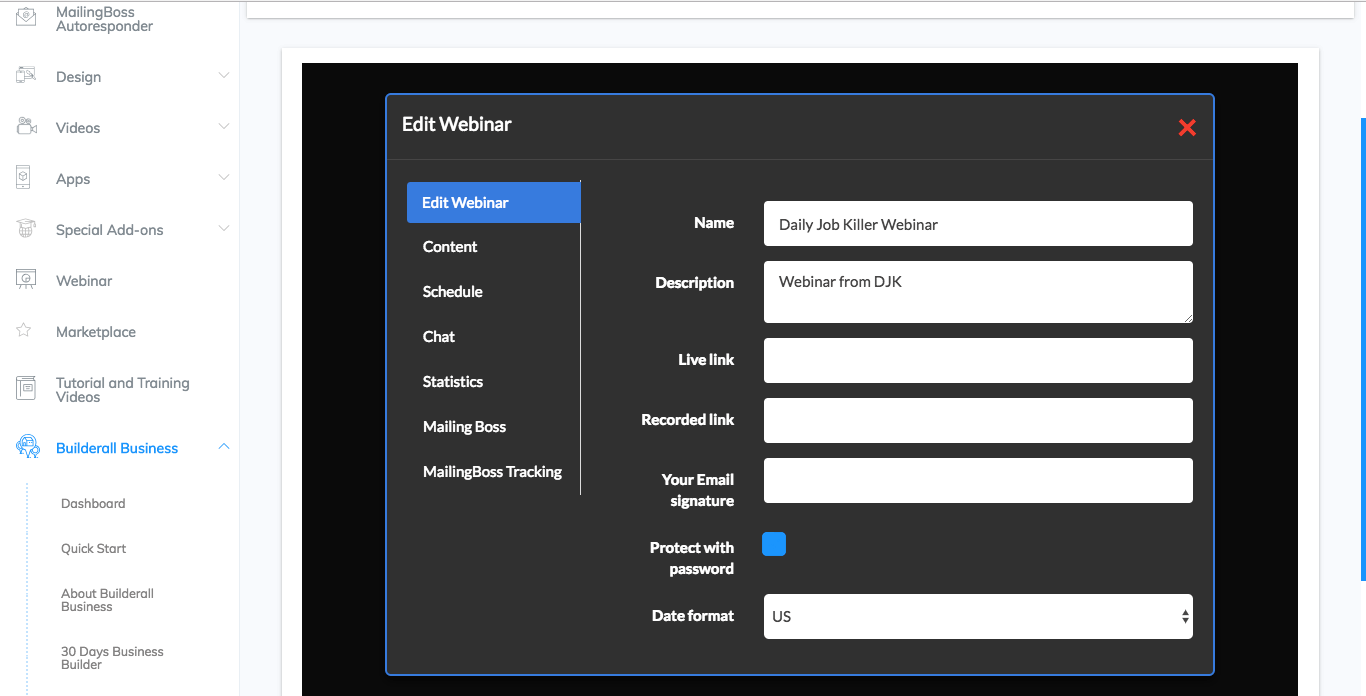Click the Tutorial and Training Videos icon

pos(26,389)
